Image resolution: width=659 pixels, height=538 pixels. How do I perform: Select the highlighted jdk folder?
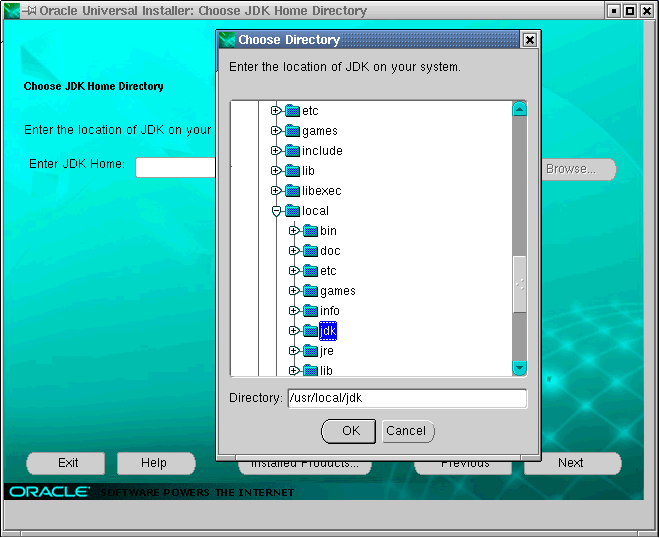[x=328, y=331]
